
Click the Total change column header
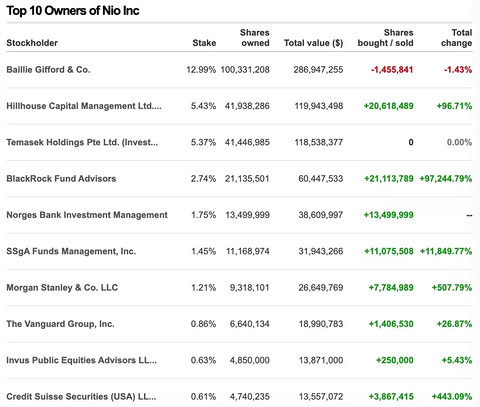[x=456, y=38]
